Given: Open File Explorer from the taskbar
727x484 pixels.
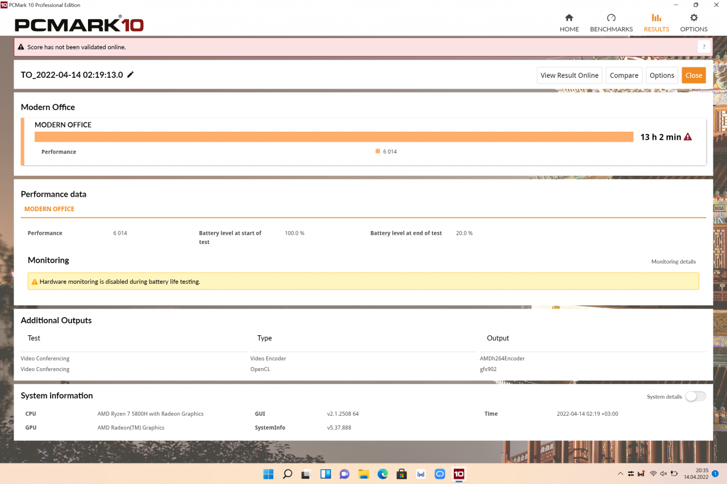Looking at the screenshot, I should click(364, 474).
